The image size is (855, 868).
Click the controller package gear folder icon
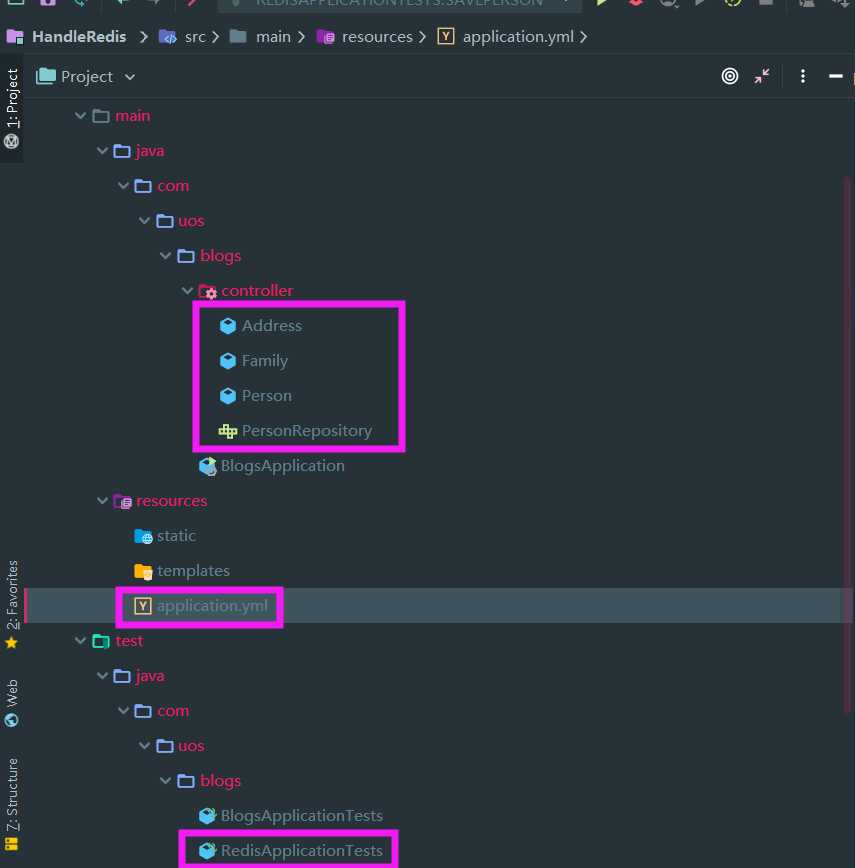point(208,291)
